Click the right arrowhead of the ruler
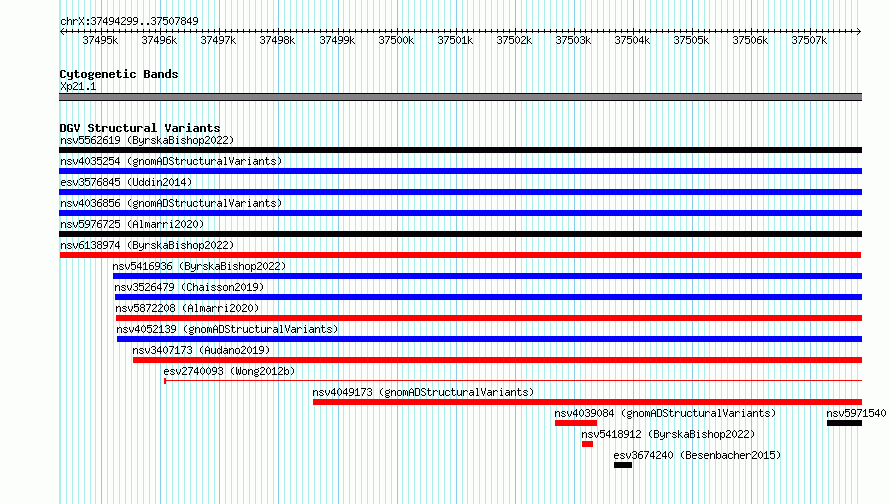The width and height of the screenshot is (890, 504). (x=859, y=31)
